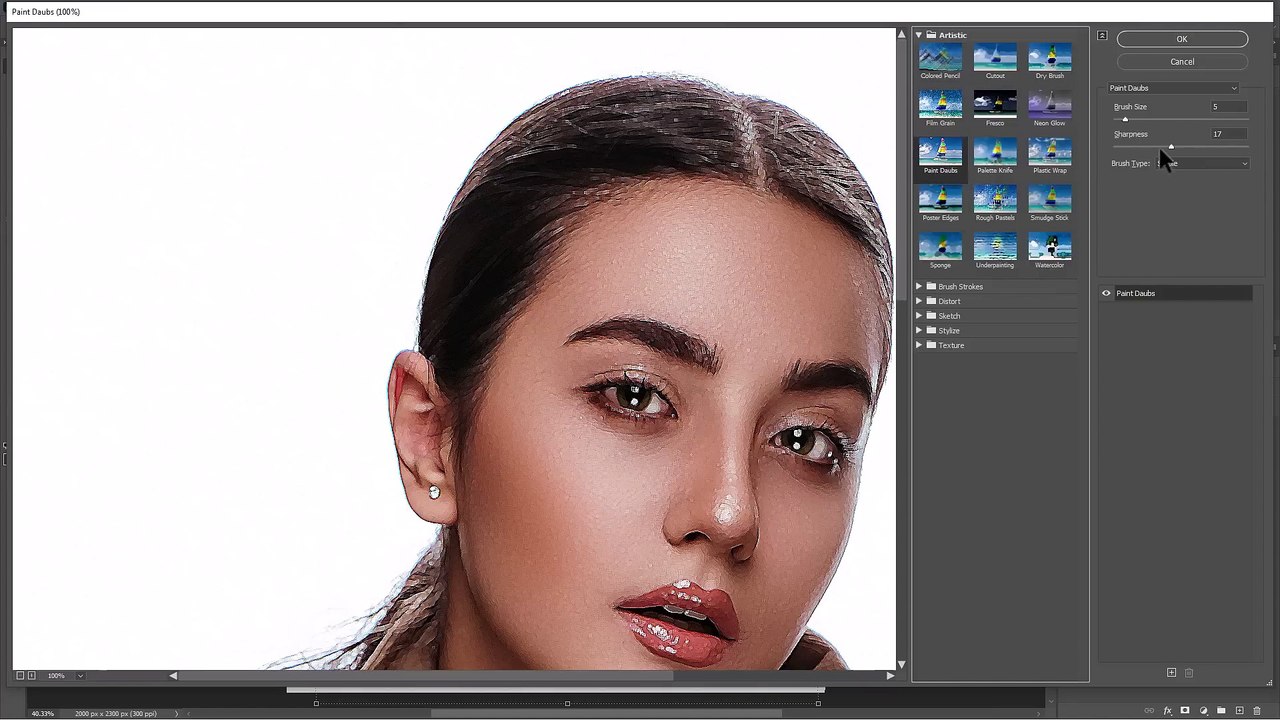The width and height of the screenshot is (1280, 720).
Task: Open the Paint Daubs filter dropdown
Action: (x=1173, y=88)
